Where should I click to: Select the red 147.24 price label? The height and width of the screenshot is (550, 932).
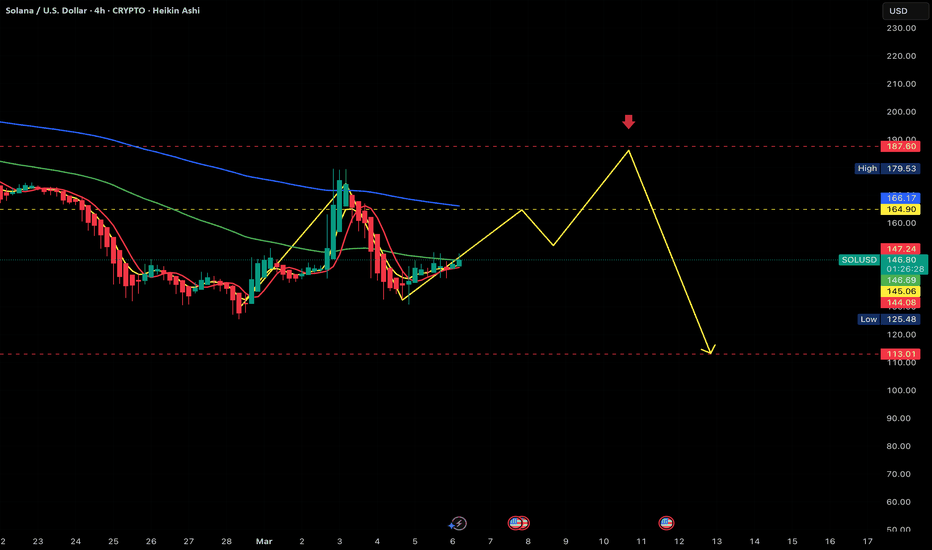(900, 249)
